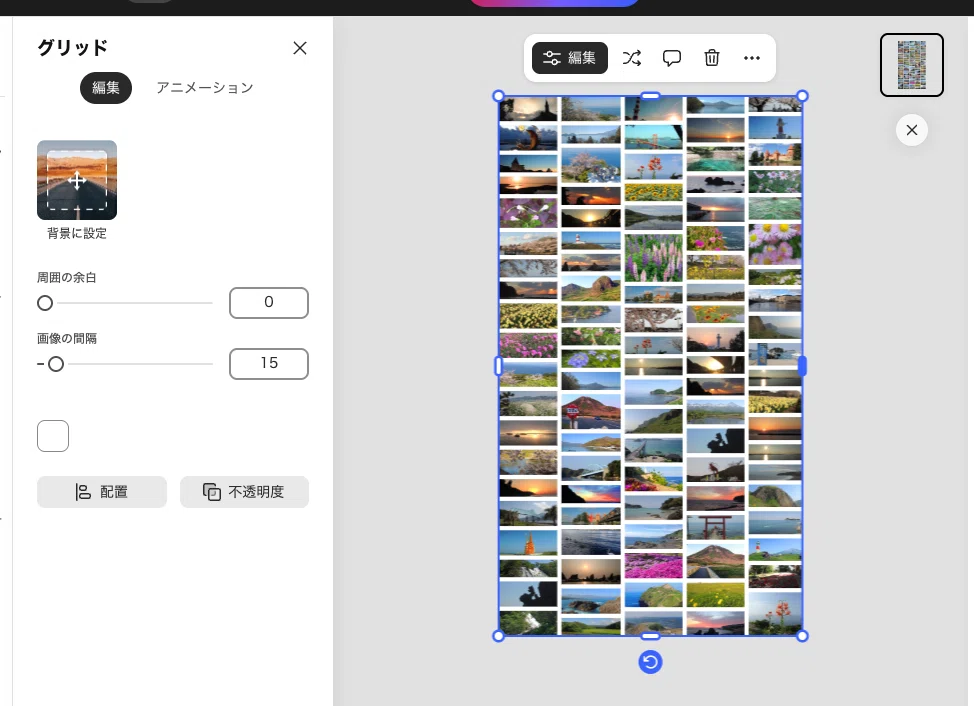Select the 編集 tab in the panel

tap(106, 88)
